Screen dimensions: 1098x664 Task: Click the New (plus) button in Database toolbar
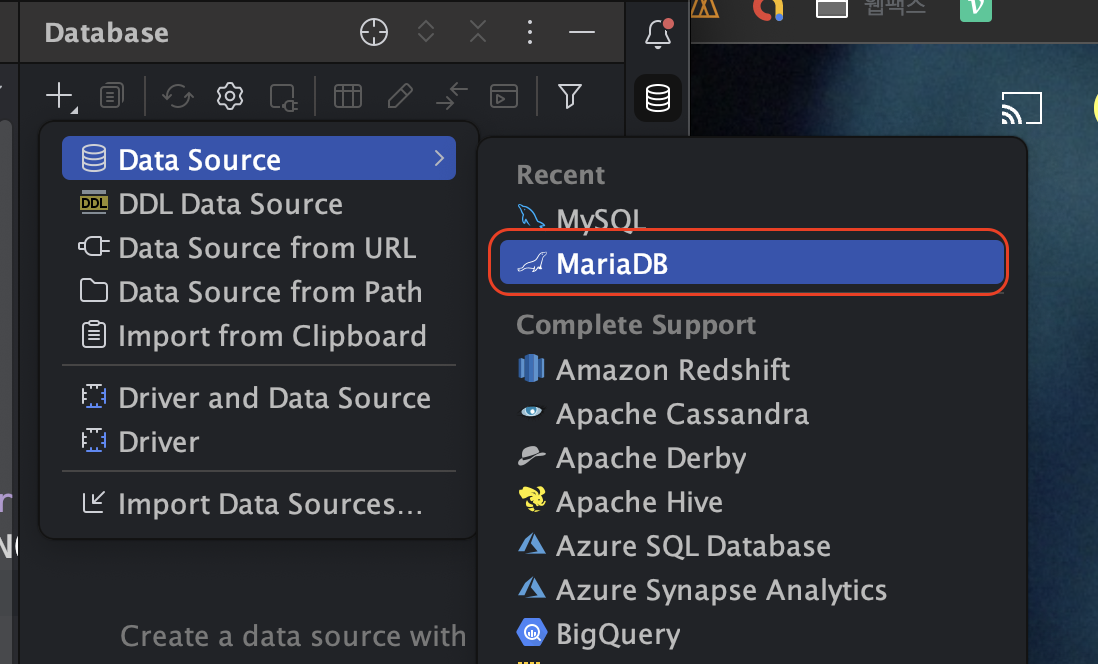pos(60,96)
